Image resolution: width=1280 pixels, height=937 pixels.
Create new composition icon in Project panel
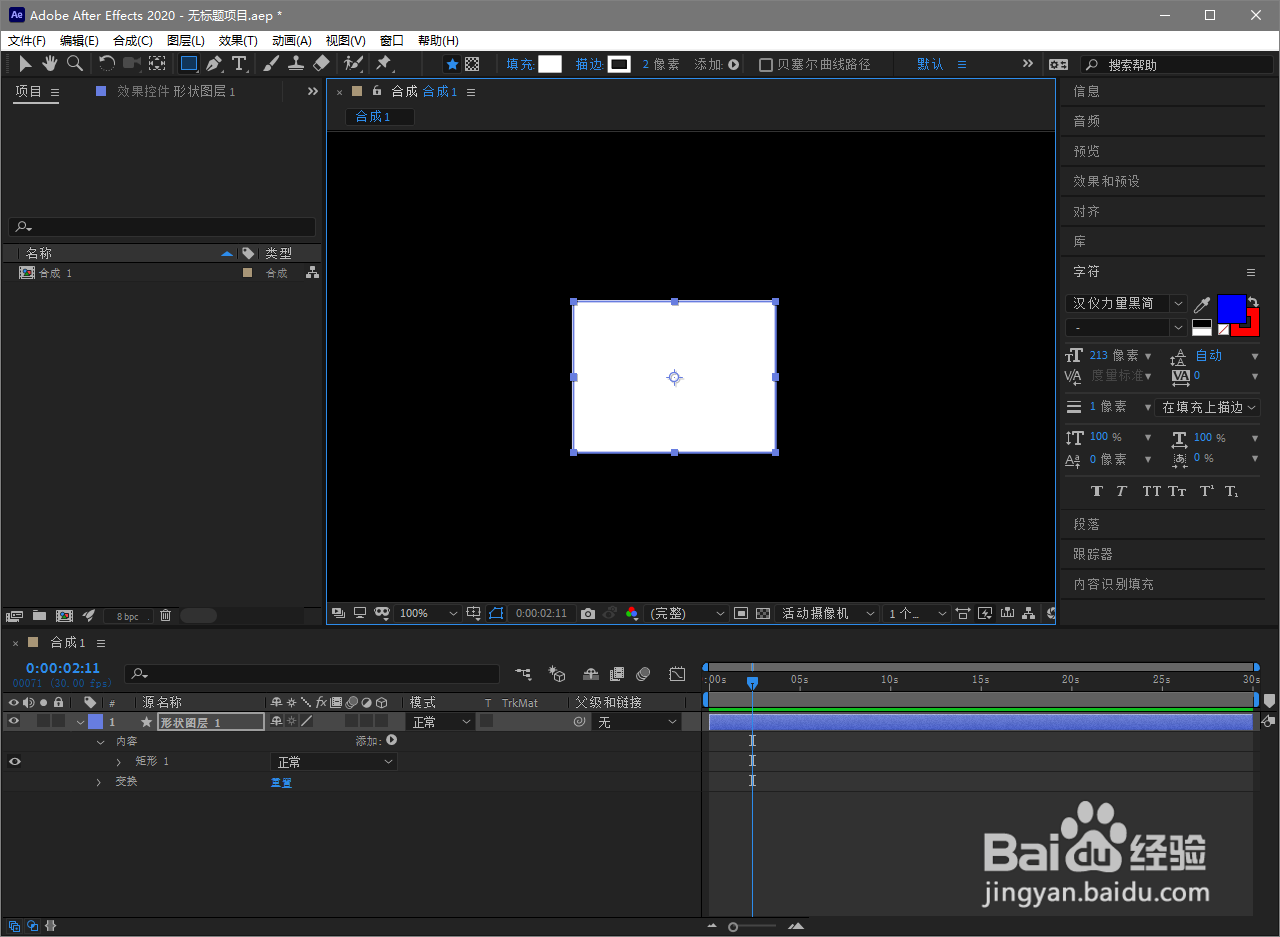[64, 616]
